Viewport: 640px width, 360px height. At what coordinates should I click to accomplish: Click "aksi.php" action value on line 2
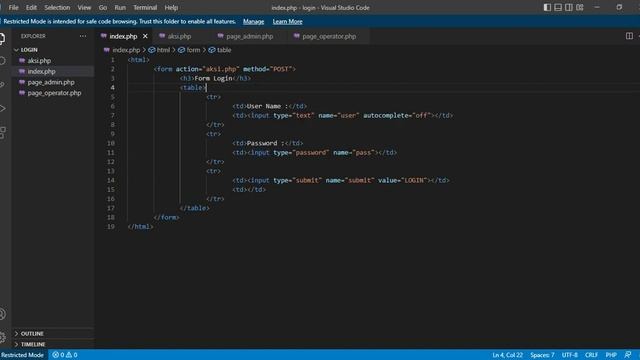221,69
